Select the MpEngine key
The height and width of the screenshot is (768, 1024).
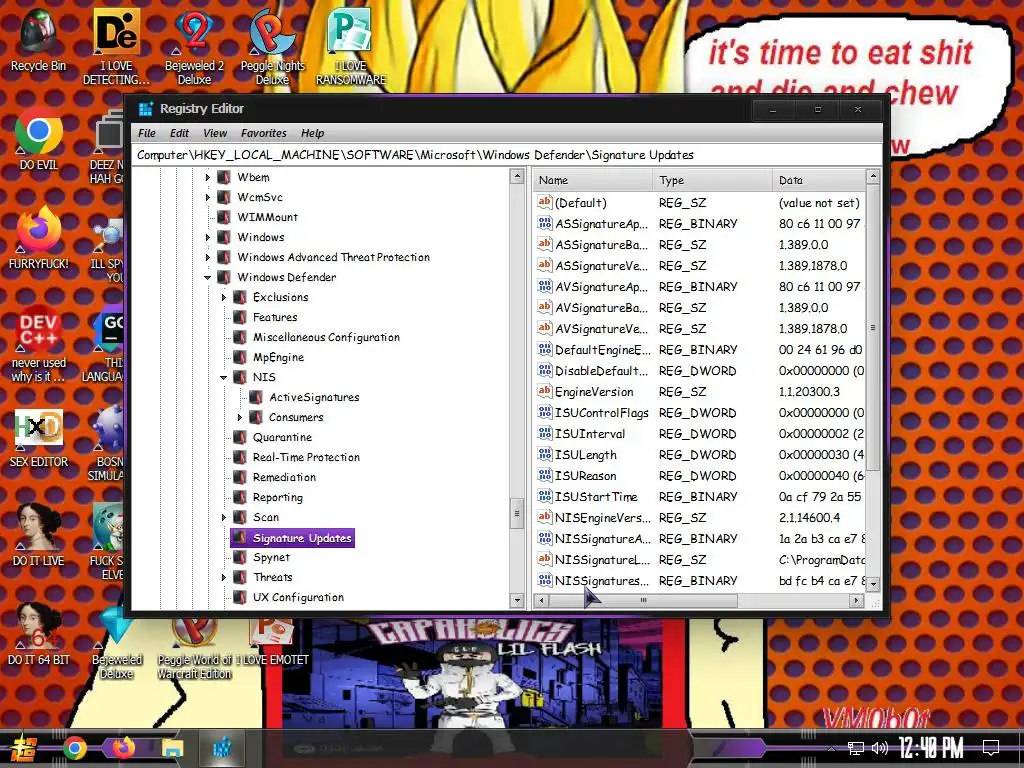(x=278, y=357)
